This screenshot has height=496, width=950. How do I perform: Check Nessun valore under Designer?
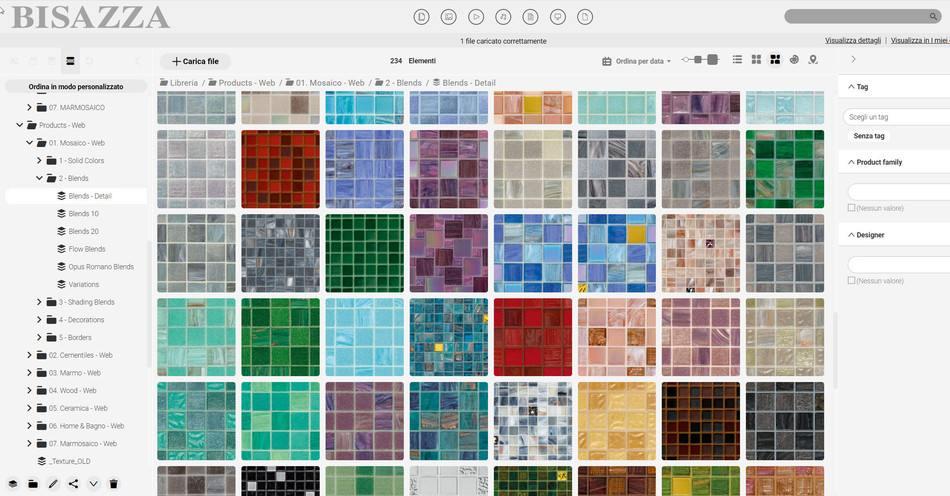click(x=851, y=280)
